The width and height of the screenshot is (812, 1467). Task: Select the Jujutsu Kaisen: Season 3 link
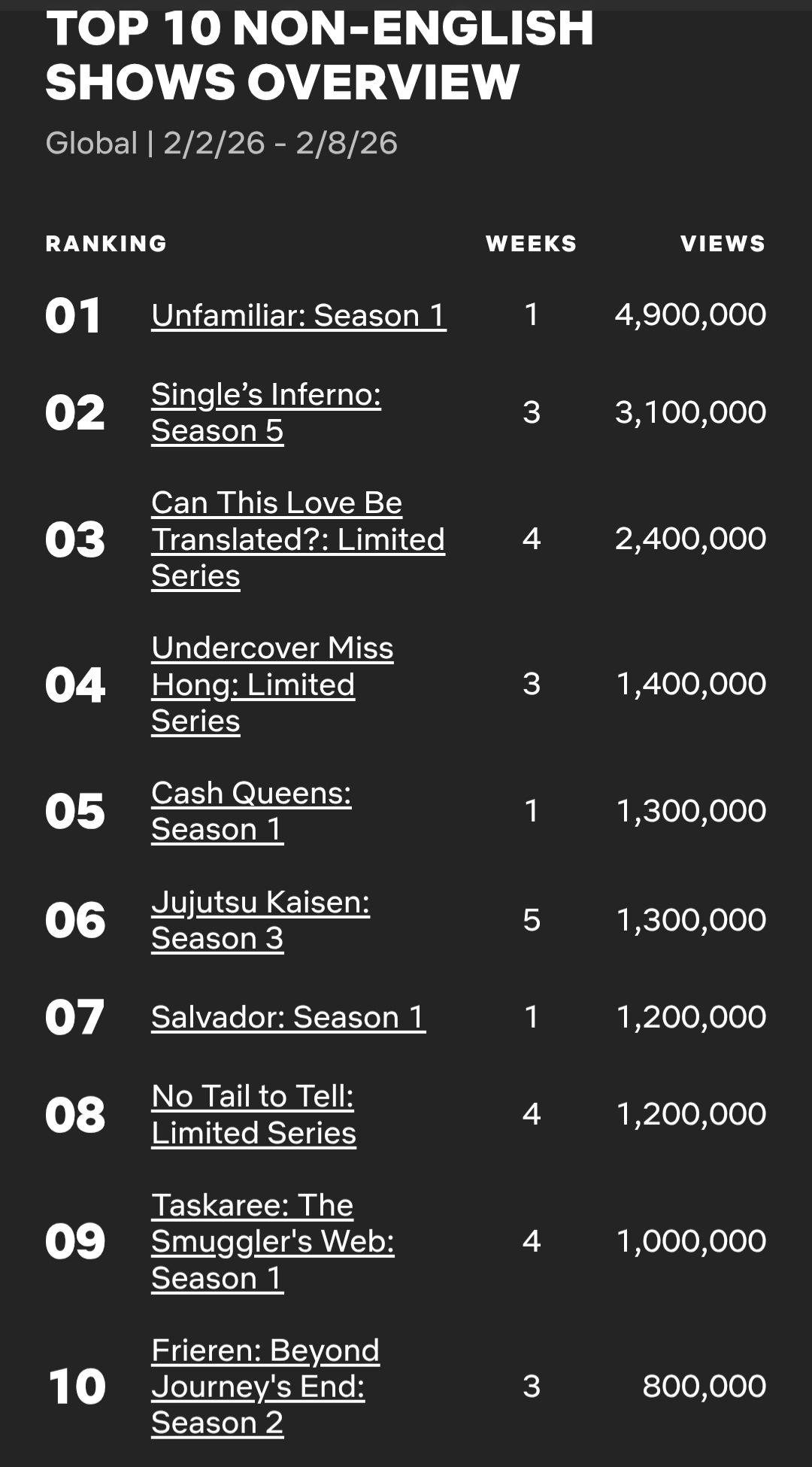(260, 920)
